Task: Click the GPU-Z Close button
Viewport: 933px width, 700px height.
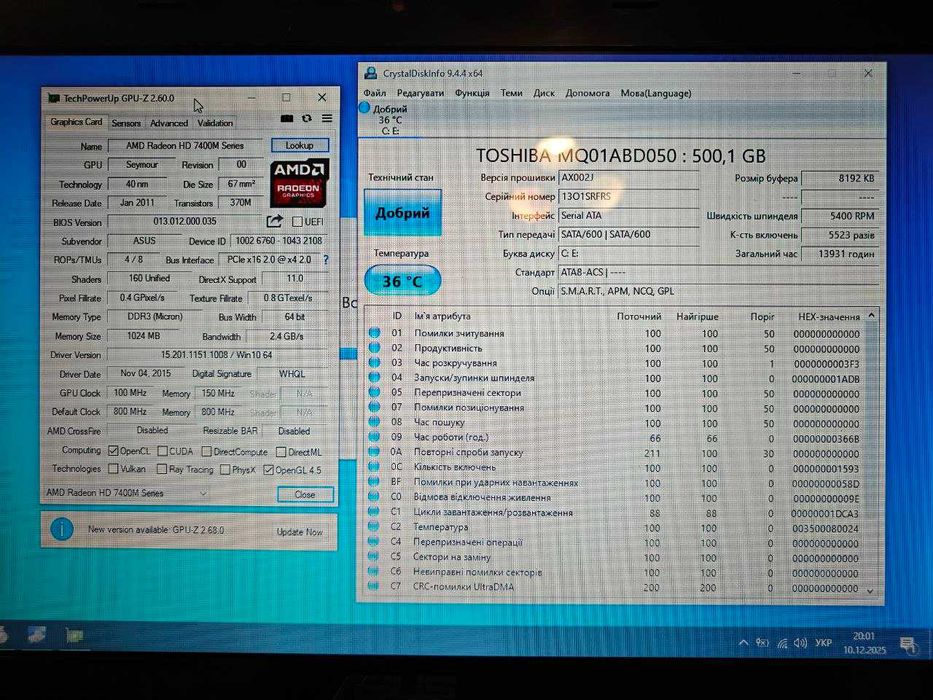Action: (x=305, y=494)
